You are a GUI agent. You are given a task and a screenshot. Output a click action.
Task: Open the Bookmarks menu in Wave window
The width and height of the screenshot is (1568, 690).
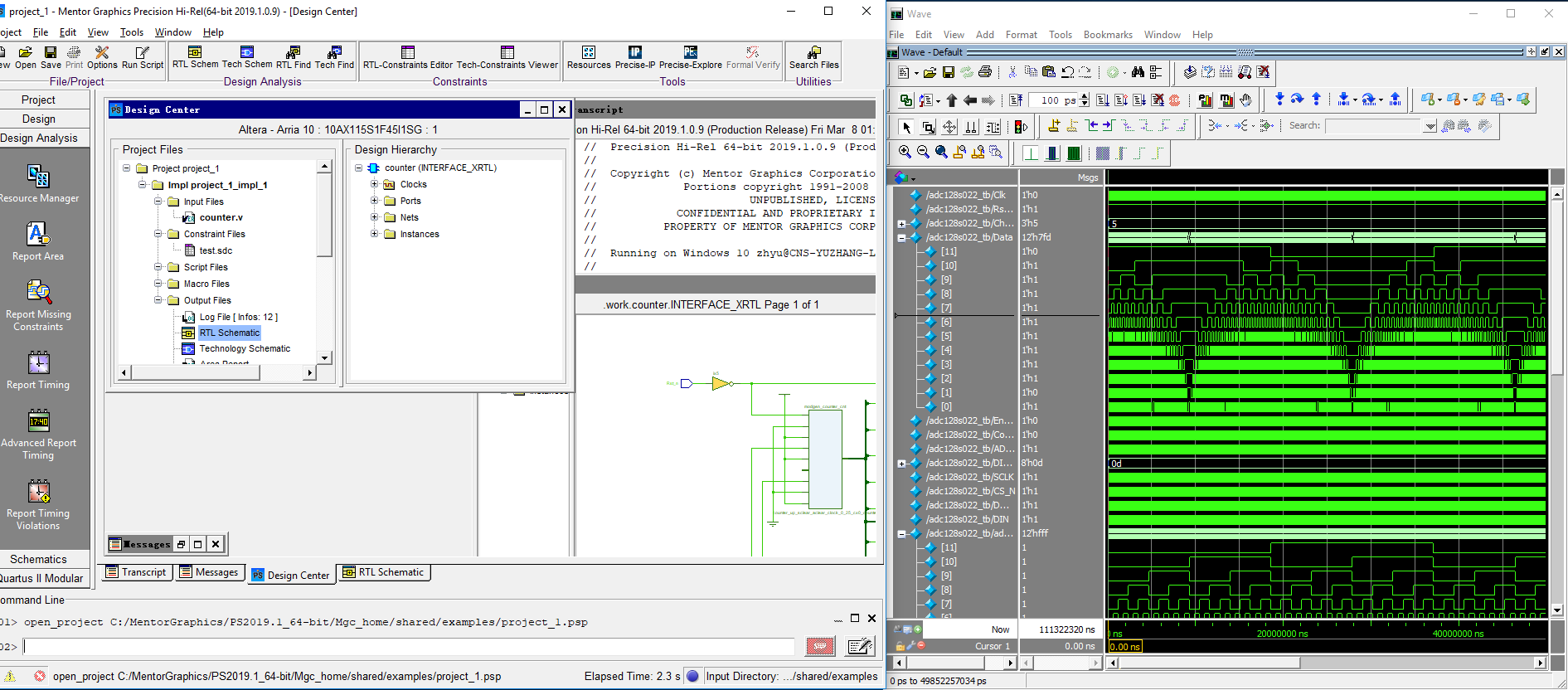1108,35
